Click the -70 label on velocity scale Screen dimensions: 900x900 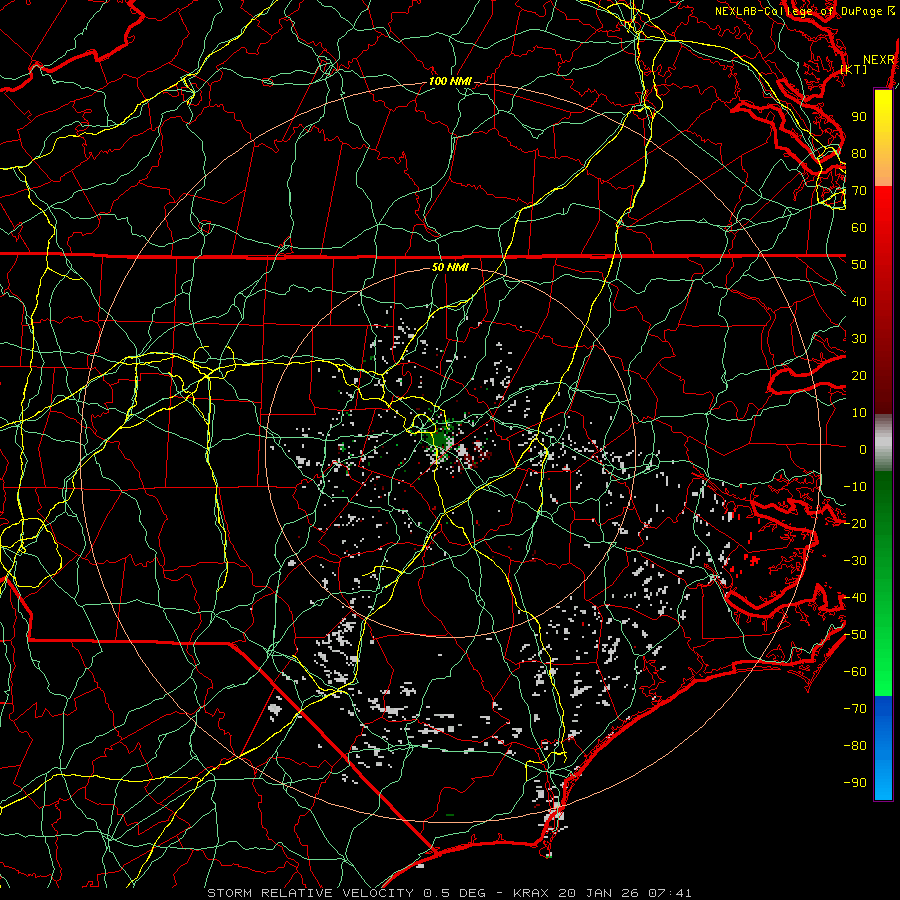(x=855, y=709)
